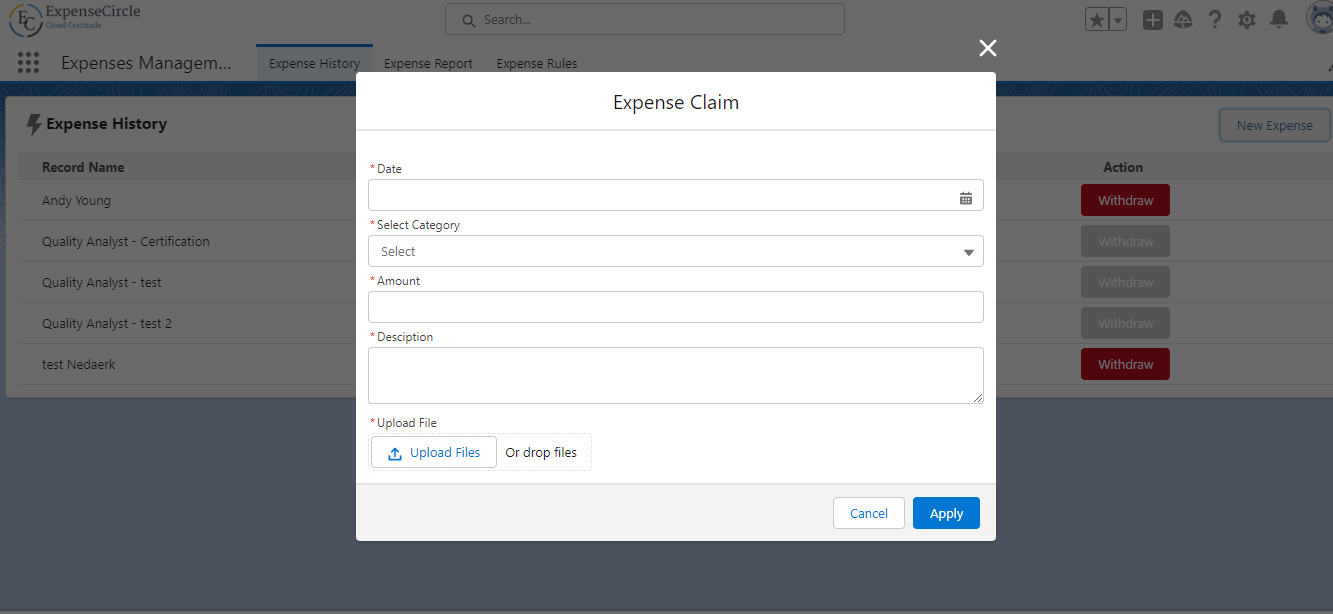Open the notifications bell icon
This screenshot has width=1333, height=614.
point(1278,20)
